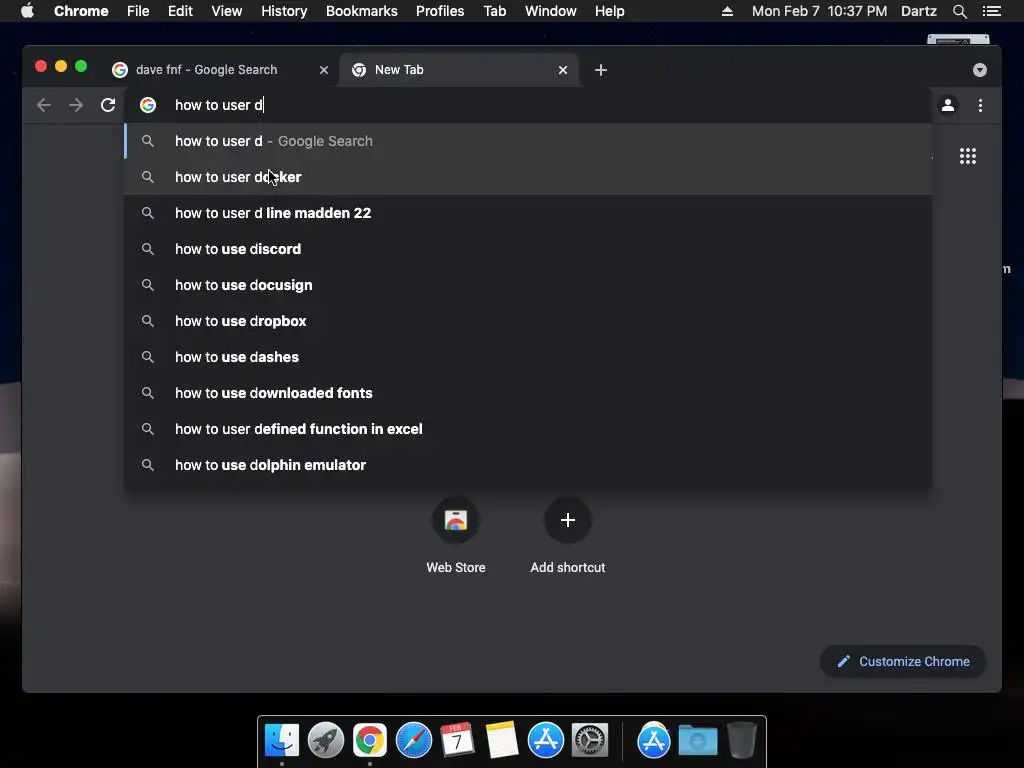Open the History menu
The image size is (1024, 768).
coord(284,11)
